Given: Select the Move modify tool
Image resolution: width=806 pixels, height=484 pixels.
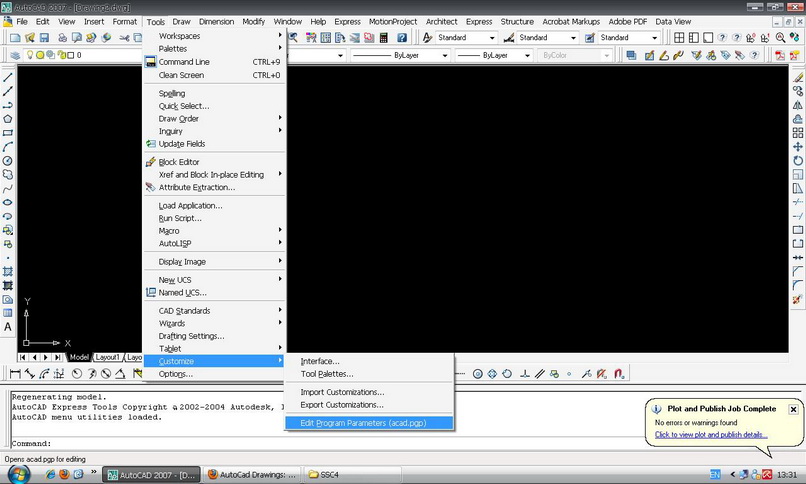Looking at the screenshot, I should (797, 147).
